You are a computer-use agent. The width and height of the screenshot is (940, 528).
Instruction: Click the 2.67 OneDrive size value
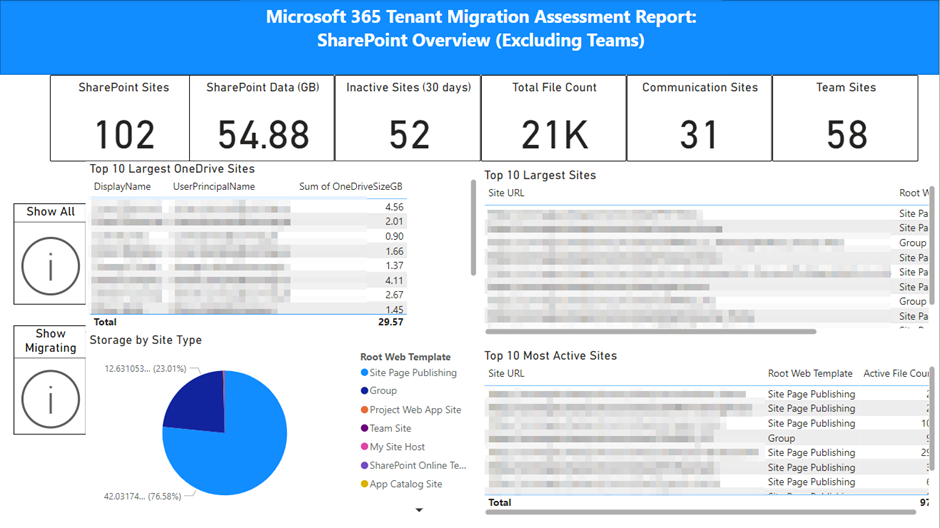tap(394, 295)
